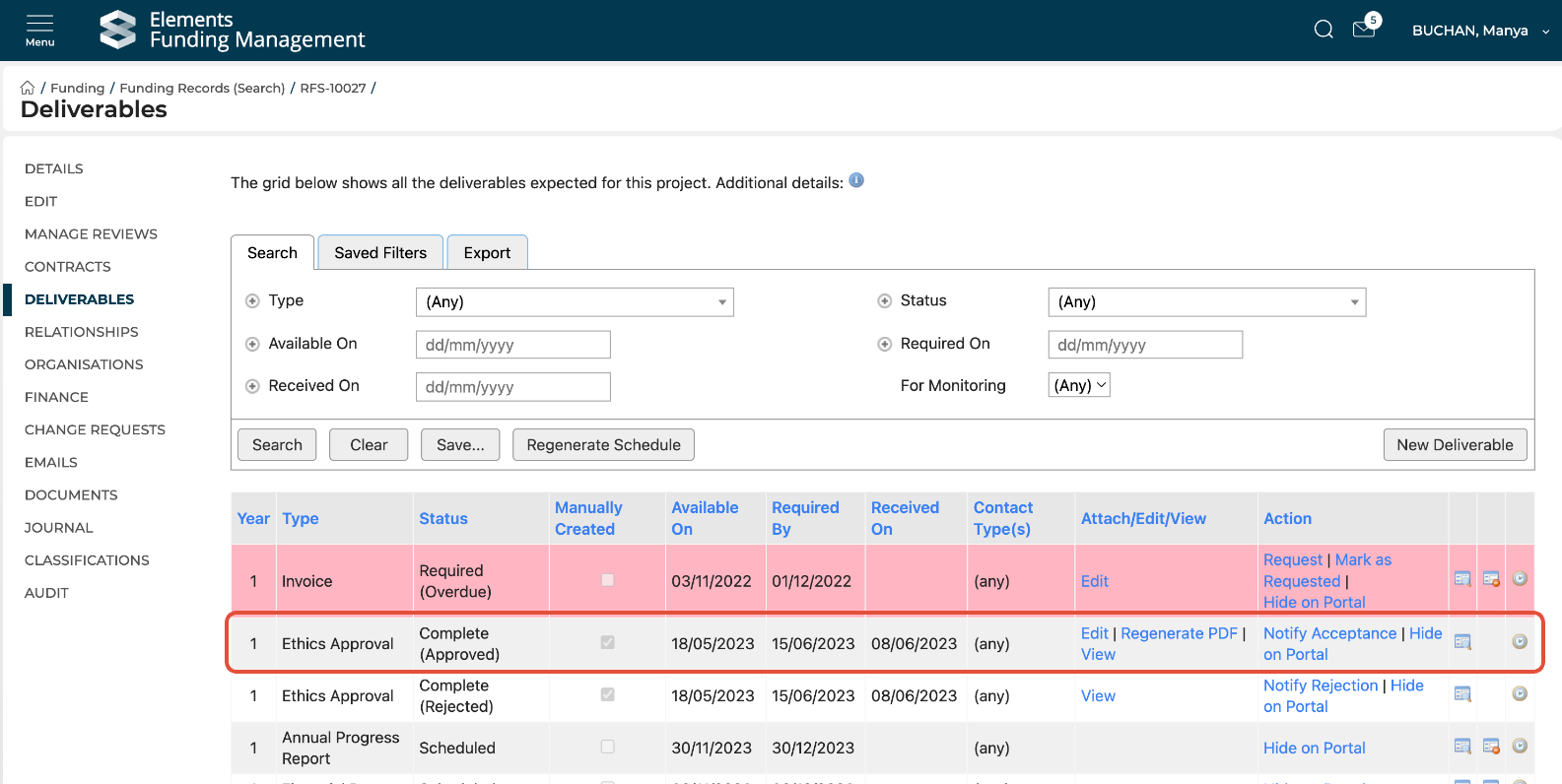The height and width of the screenshot is (784, 1562).
Task: Click view-details icon on rejected Ethics Approval row
Action: (1462, 694)
